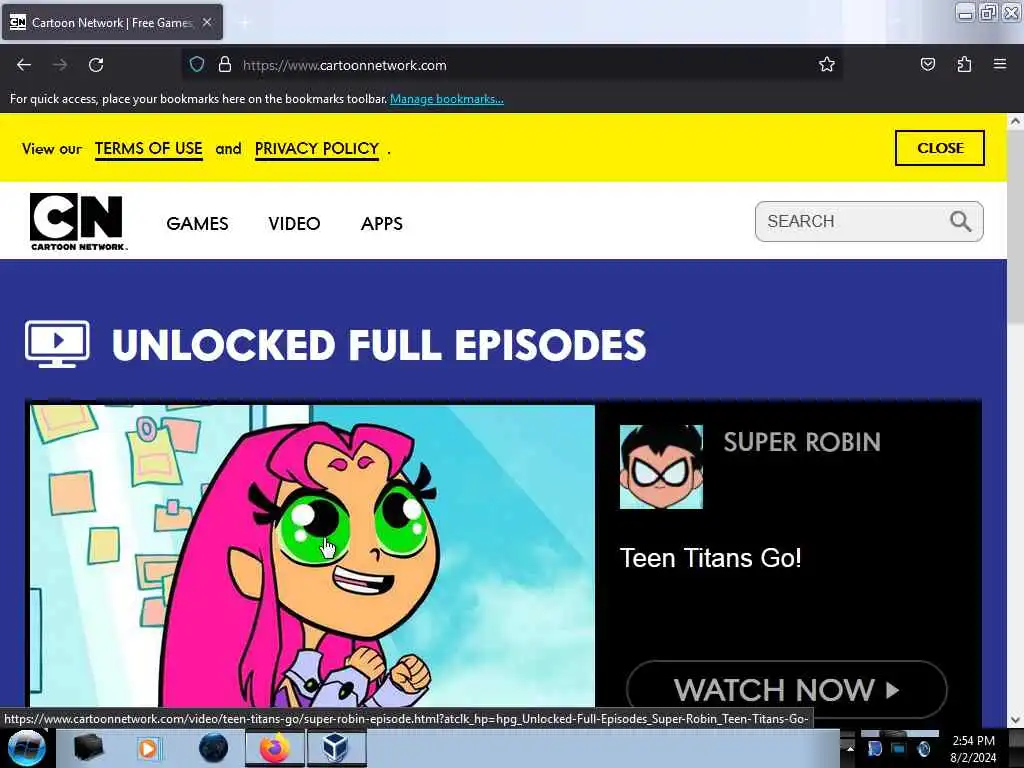
Task: Open the TERMS OF USE link
Action: tap(149, 149)
